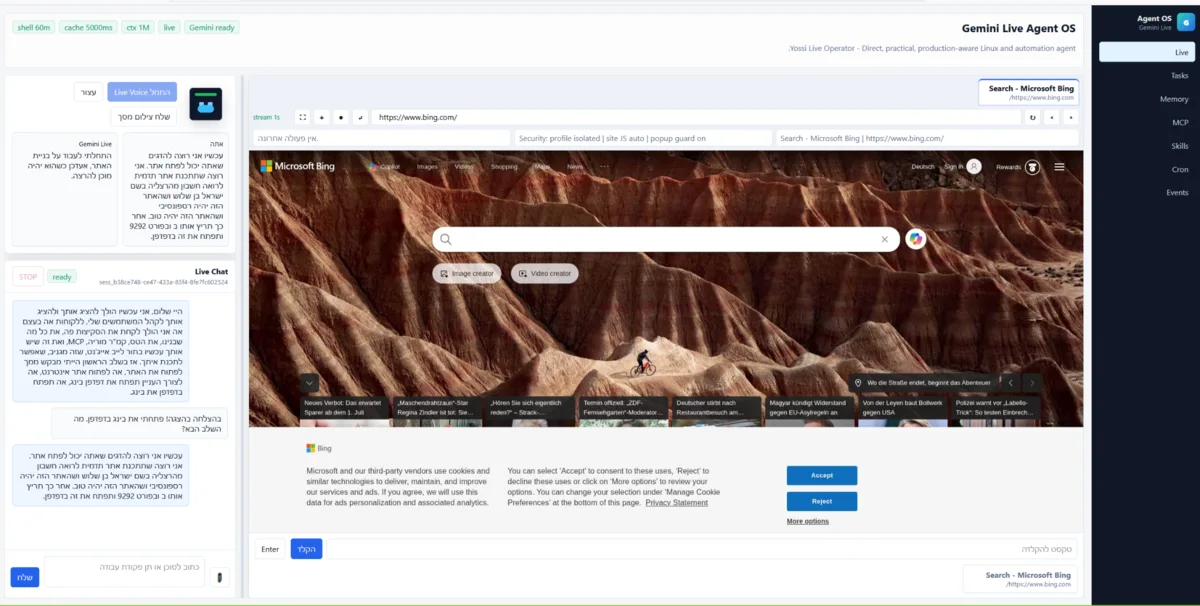Clear the Bing search box with X
Screen dimensions: 1200x606
click(x=884, y=239)
